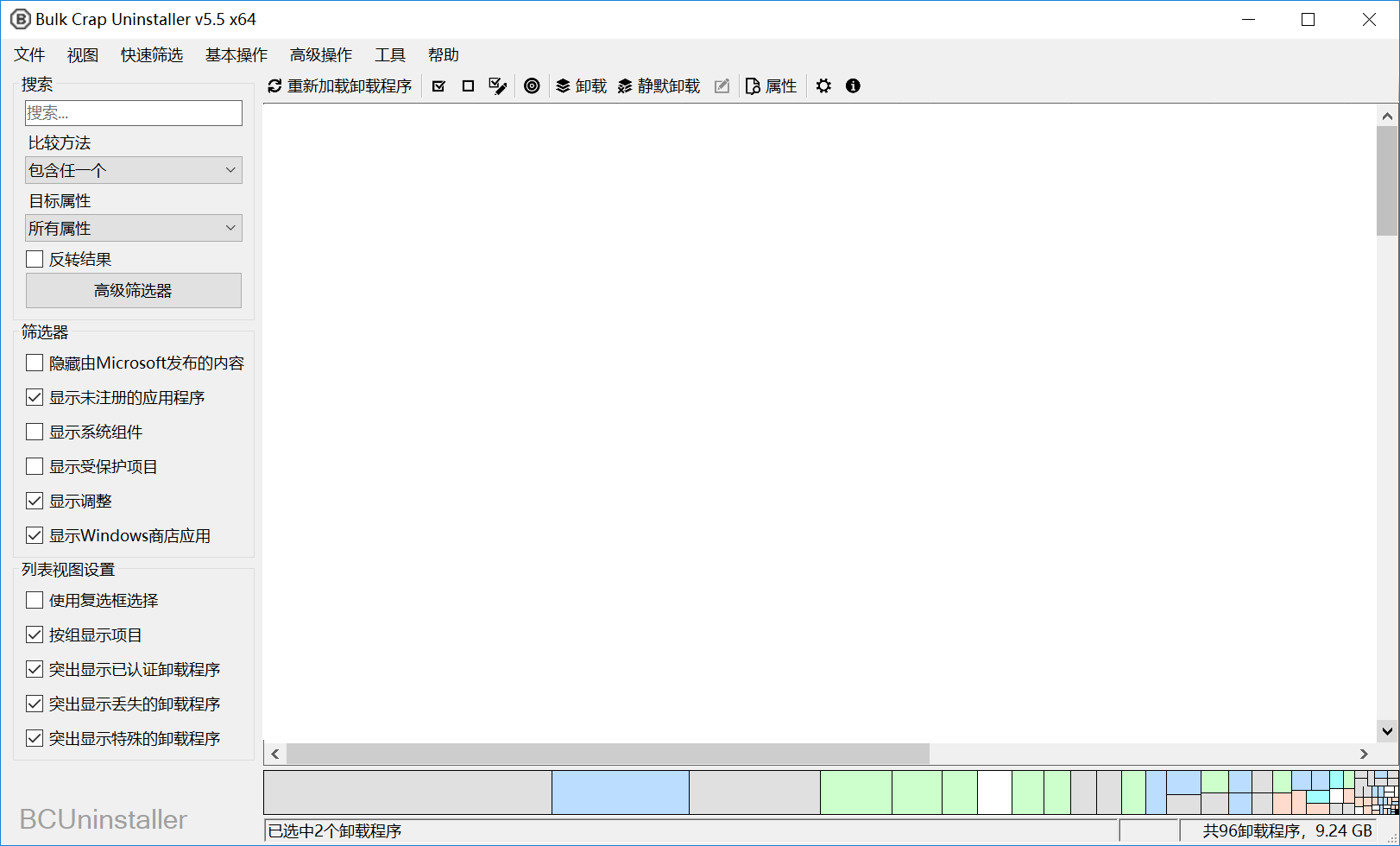Maximize the Bulk Crap Uninstaller window

[x=1308, y=19]
